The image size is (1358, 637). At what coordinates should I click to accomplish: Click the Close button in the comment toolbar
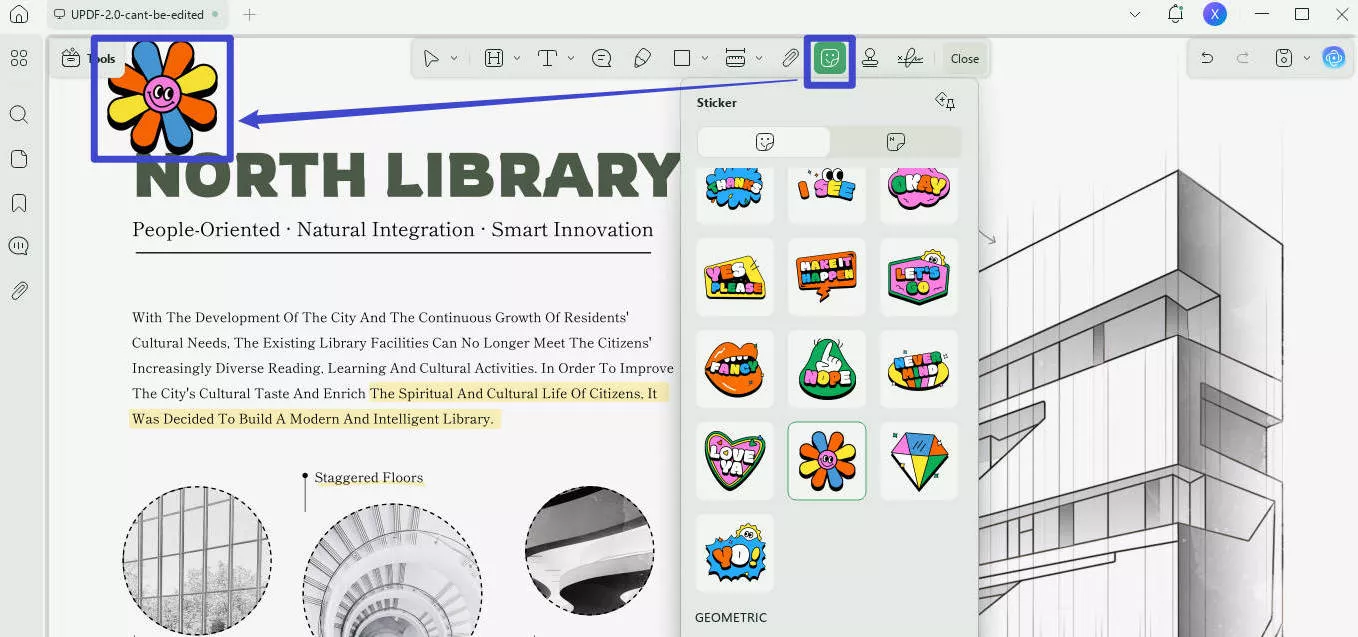965,59
